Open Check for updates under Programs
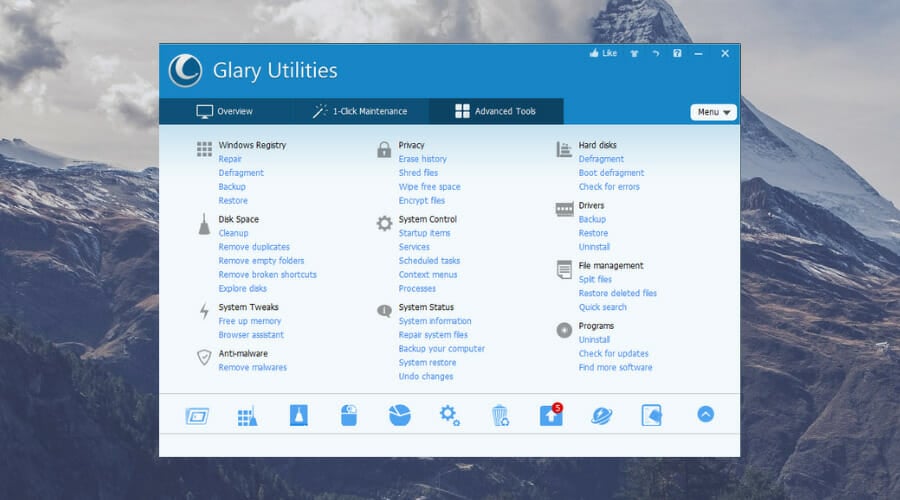The width and height of the screenshot is (900, 500). pyautogui.click(x=614, y=354)
